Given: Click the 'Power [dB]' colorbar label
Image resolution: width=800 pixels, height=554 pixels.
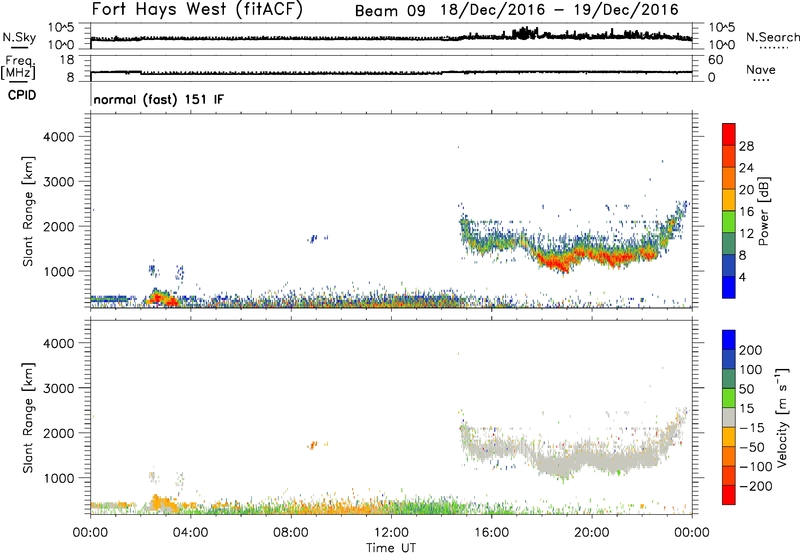Looking at the screenshot, I should pos(764,211).
